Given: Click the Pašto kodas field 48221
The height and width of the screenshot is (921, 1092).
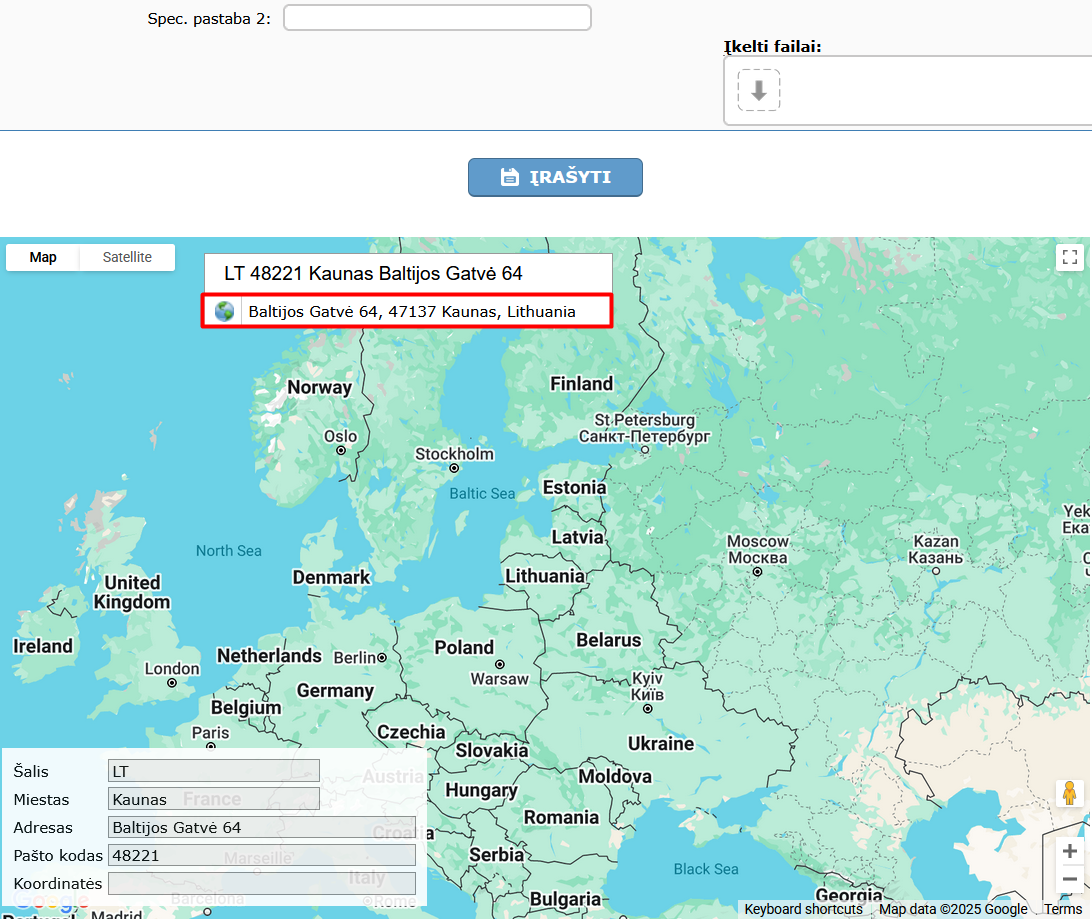Looking at the screenshot, I should click(x=262, y=855).
